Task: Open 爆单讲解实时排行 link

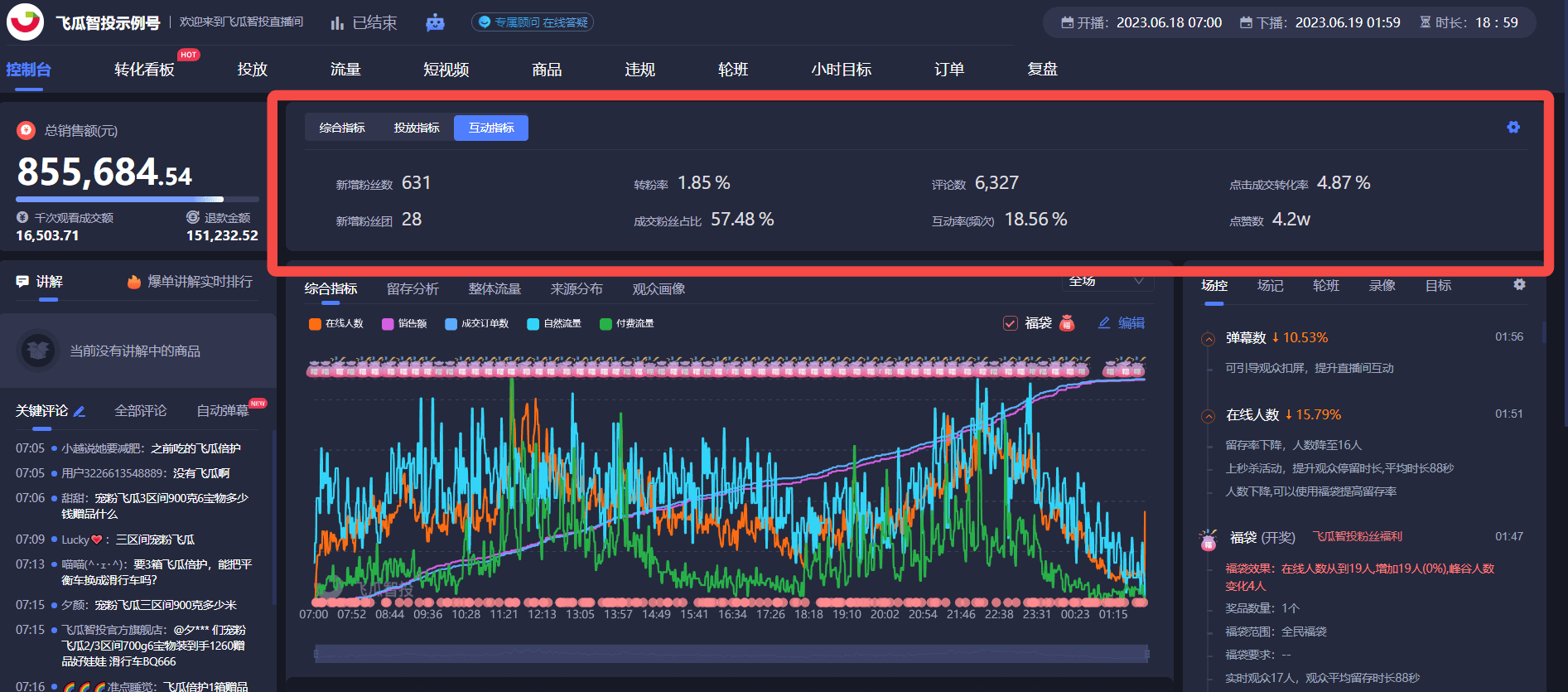Action: click(200, 282)
